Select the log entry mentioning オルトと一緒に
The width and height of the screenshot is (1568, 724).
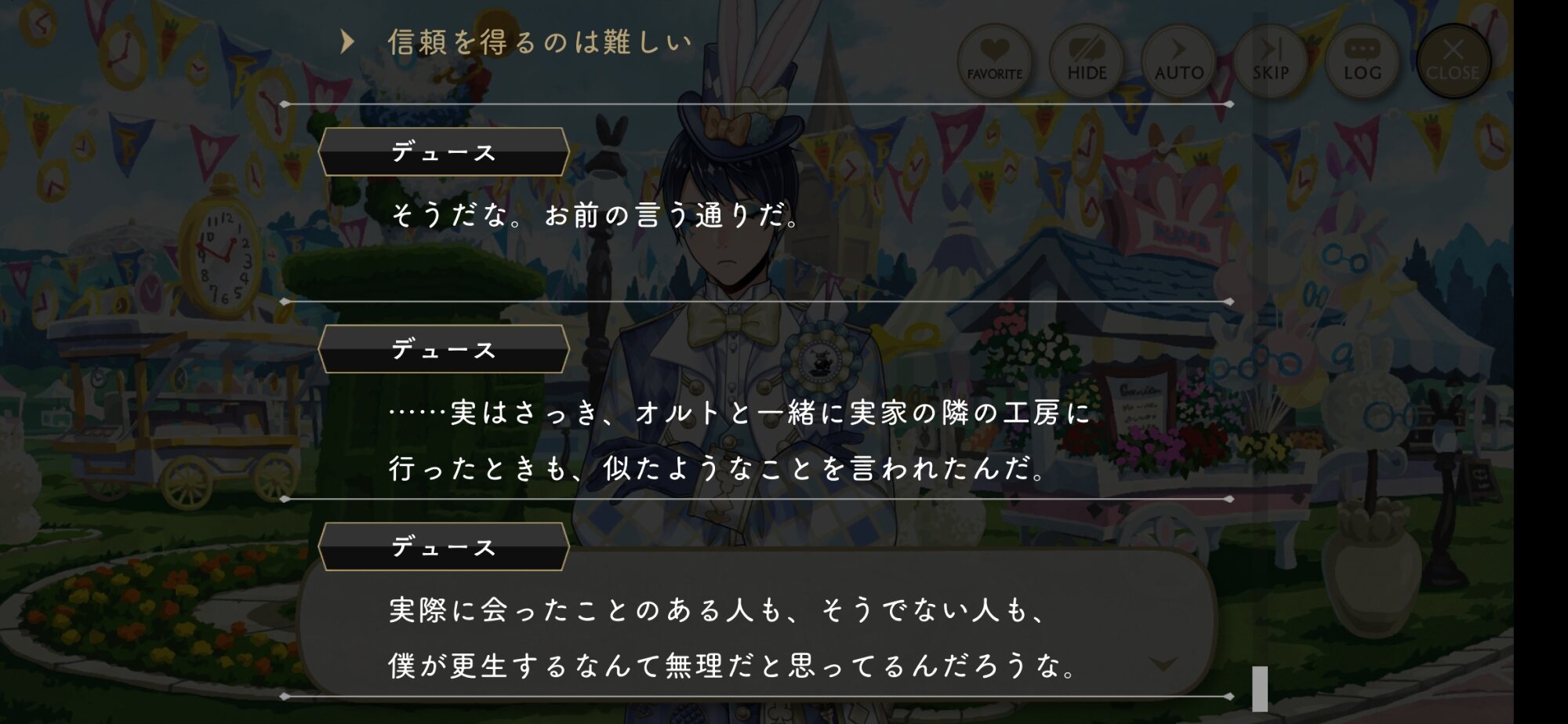(x=739, y=413)
